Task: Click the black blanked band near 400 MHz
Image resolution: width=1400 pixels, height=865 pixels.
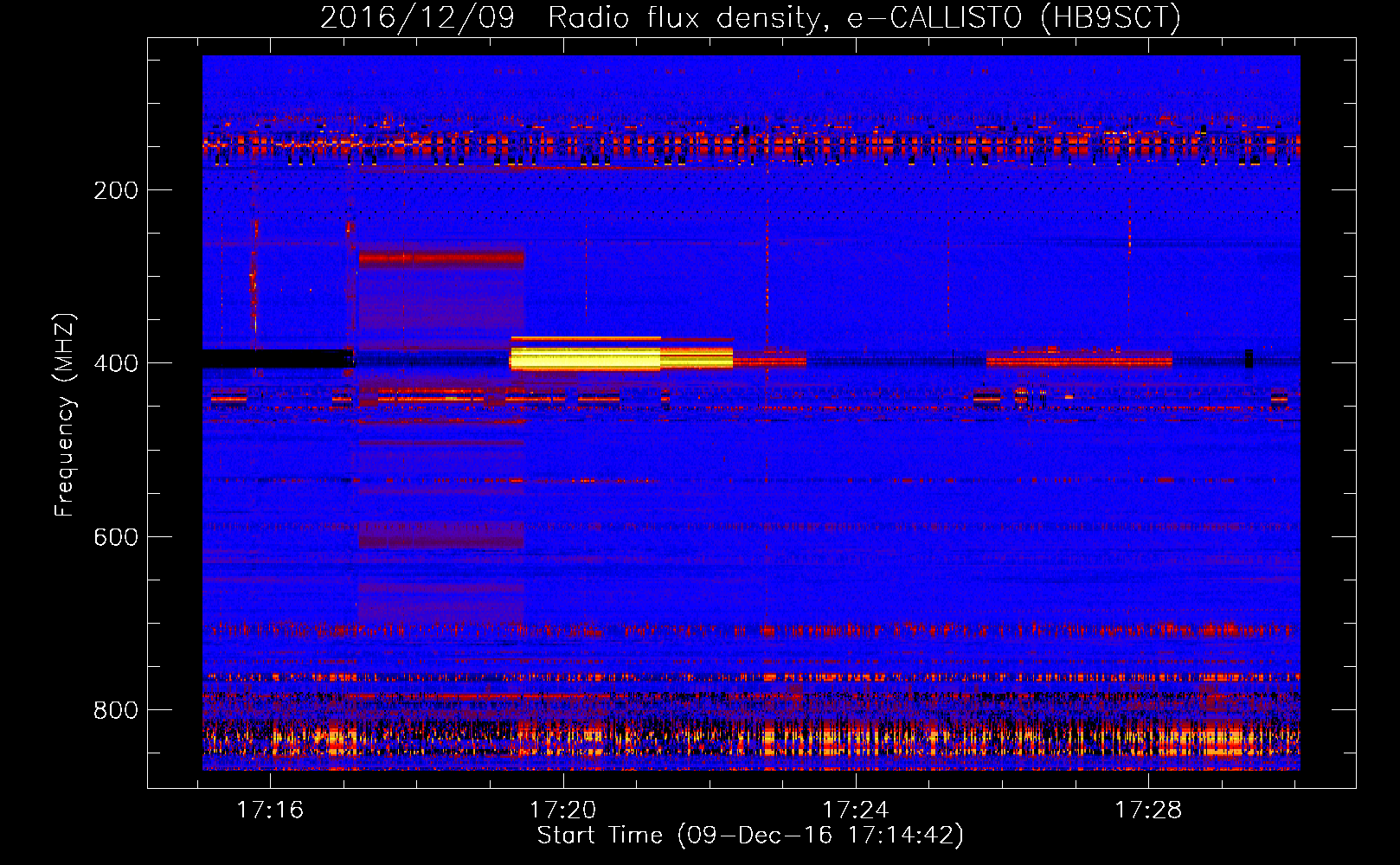Action: coord(278,359)
